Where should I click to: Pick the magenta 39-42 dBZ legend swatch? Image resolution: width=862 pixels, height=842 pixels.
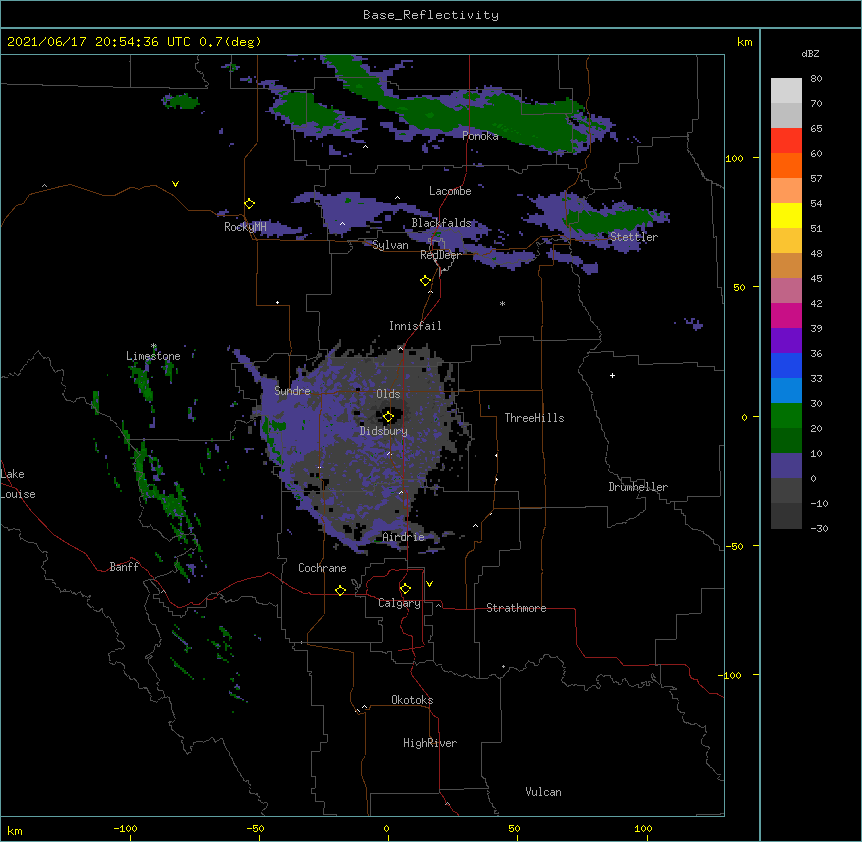click(x=786, y=315)
